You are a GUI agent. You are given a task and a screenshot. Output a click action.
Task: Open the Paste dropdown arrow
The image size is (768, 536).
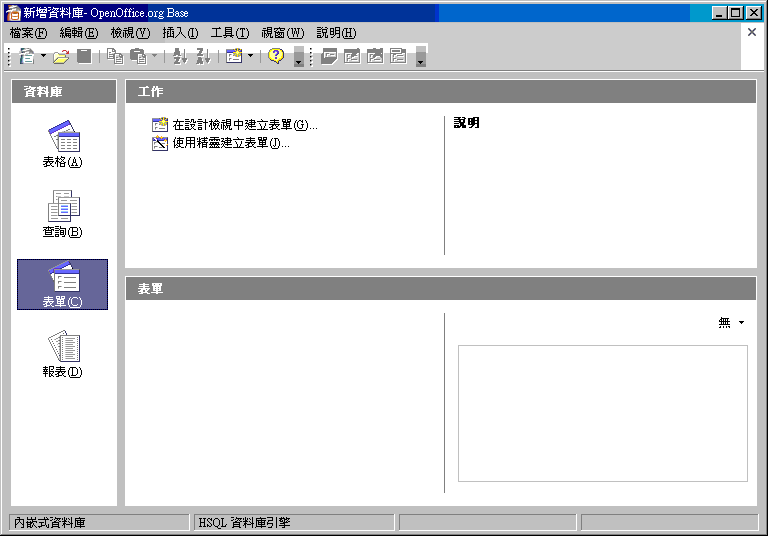(154, 56)
